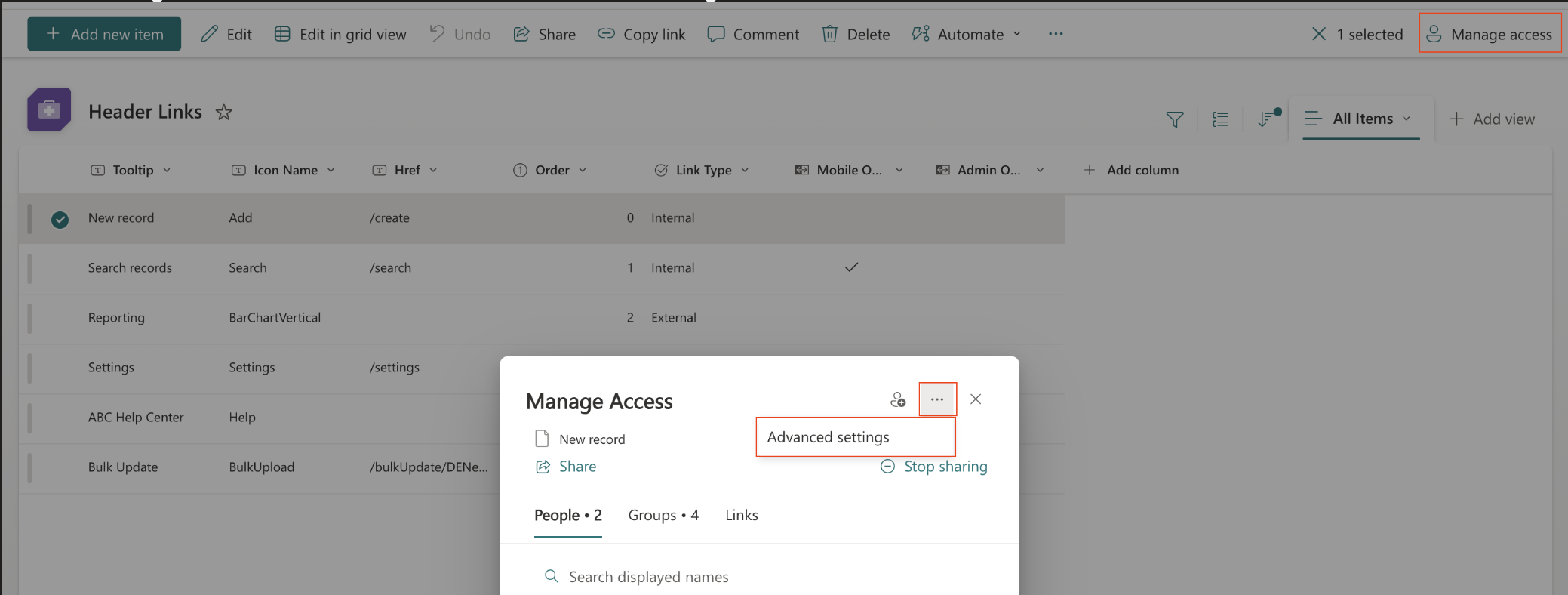Expand the Link Type column menu
This screenshot has width=1568, height=595.
point(744,171)
